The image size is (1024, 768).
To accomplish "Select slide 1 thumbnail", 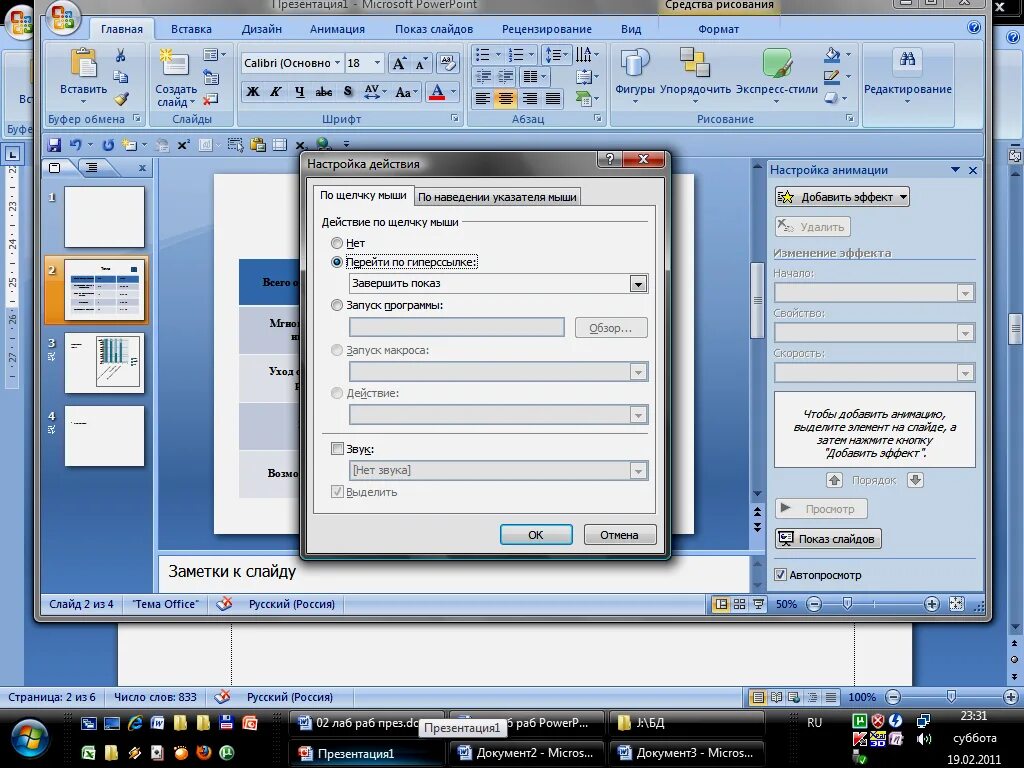I will pyautogui.click(x=104, y=217).
